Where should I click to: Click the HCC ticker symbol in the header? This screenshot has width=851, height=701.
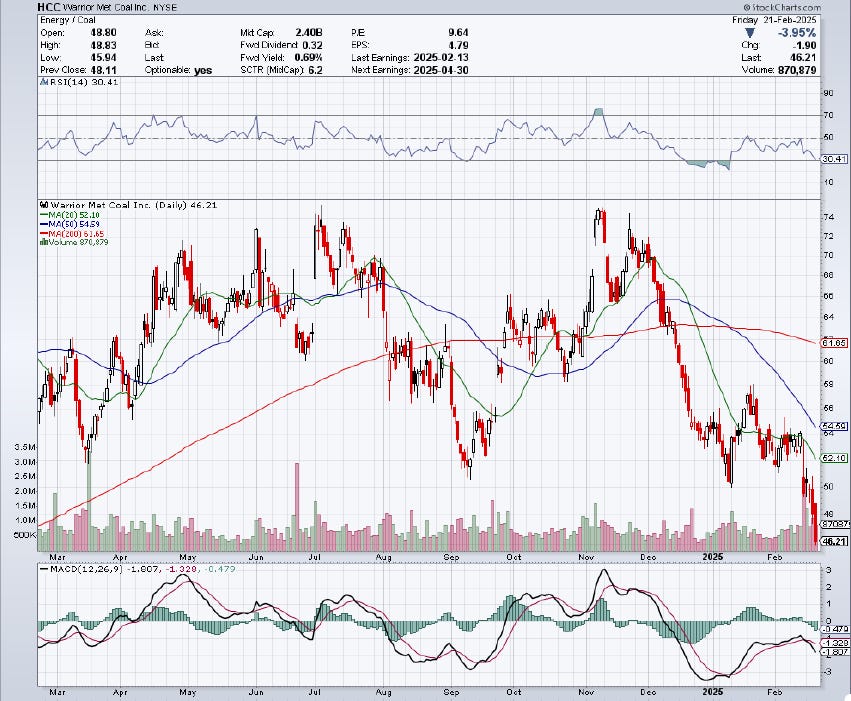49,7
